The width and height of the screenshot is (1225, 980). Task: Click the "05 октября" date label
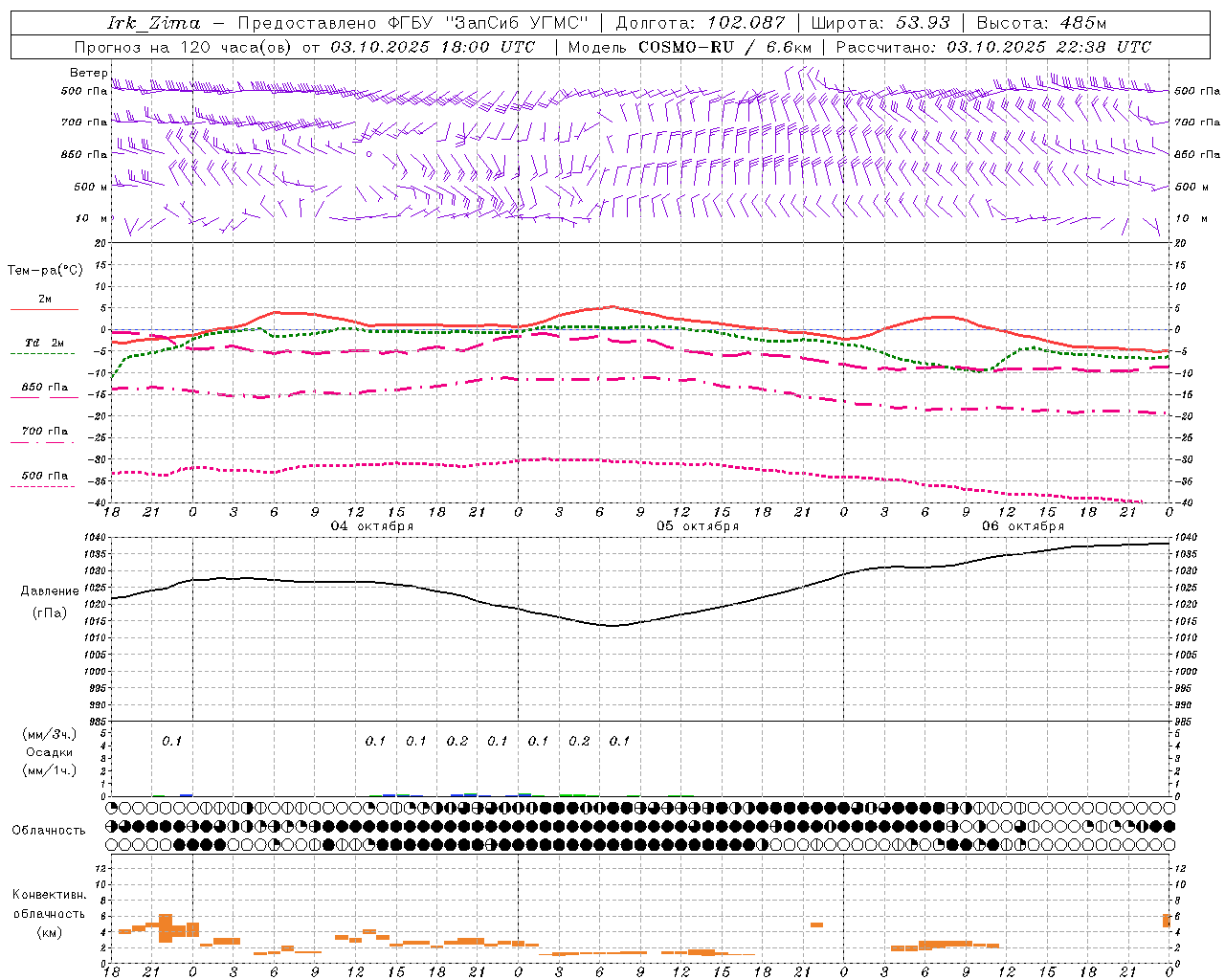coord(698,526)
